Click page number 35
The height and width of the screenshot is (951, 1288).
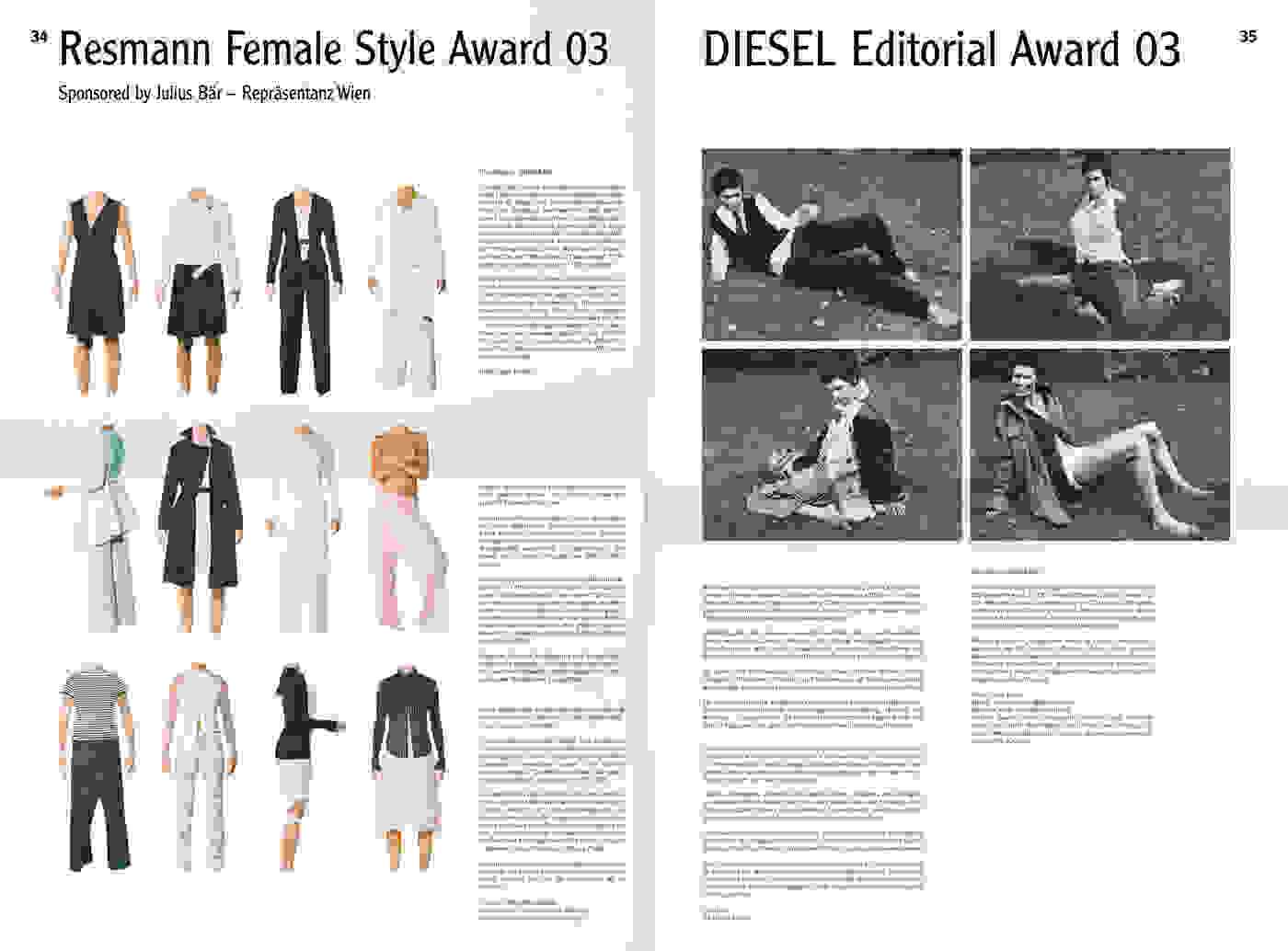(1248, 37)
